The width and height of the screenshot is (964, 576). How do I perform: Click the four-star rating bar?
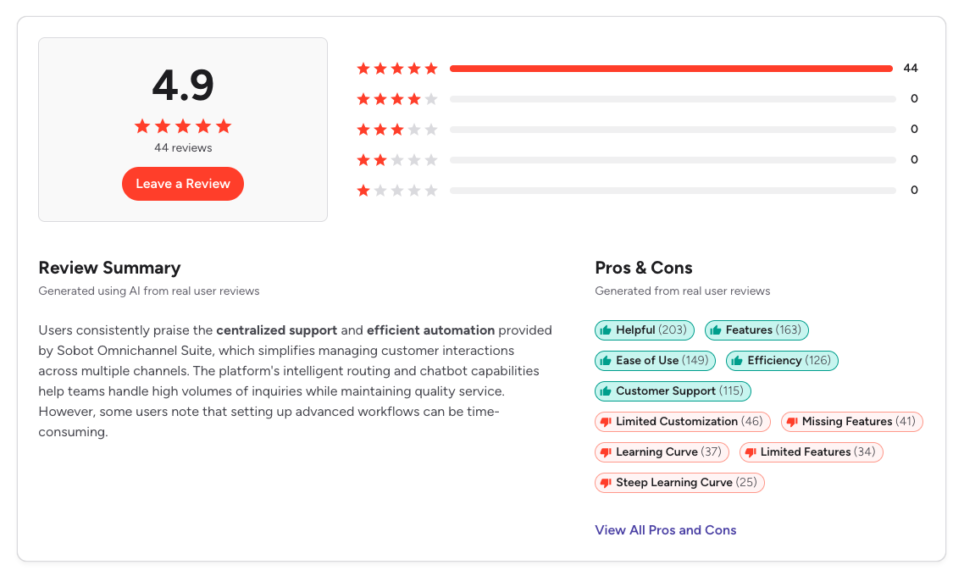click(x=672, y=99)
